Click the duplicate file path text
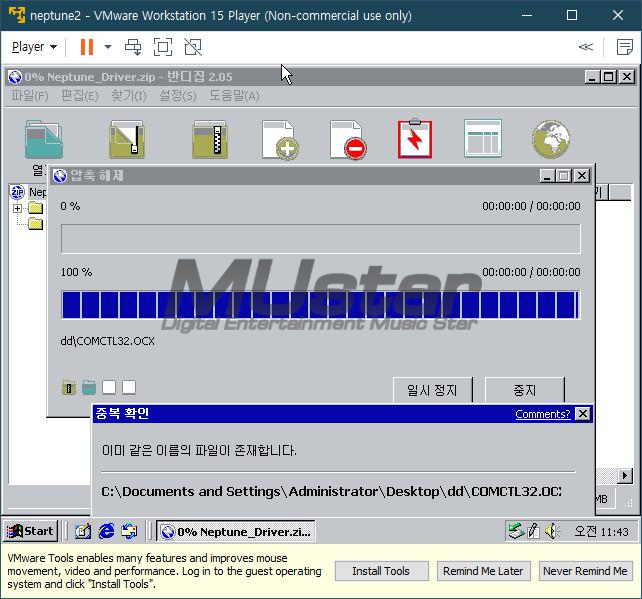 tap(331, 491)
